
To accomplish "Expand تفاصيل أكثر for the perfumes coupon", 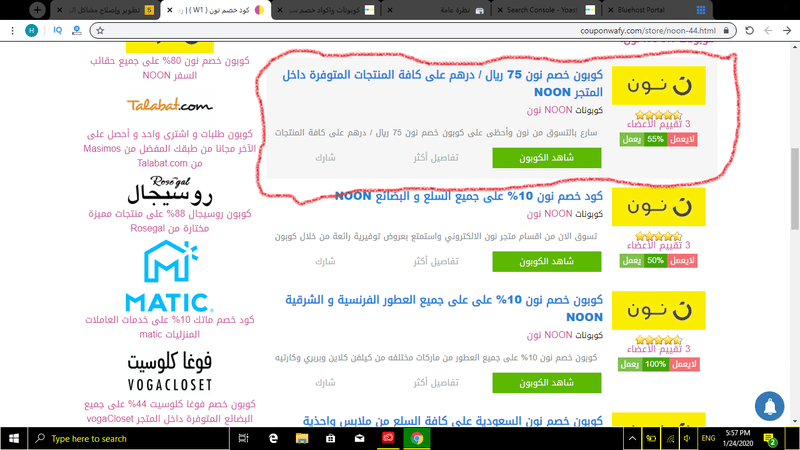I will [436, 383].
